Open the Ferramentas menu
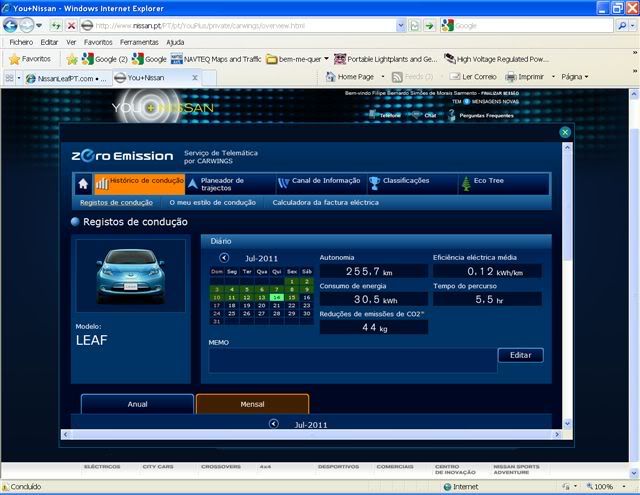Viewport: 640px width, 495px height. click(139, 42)
